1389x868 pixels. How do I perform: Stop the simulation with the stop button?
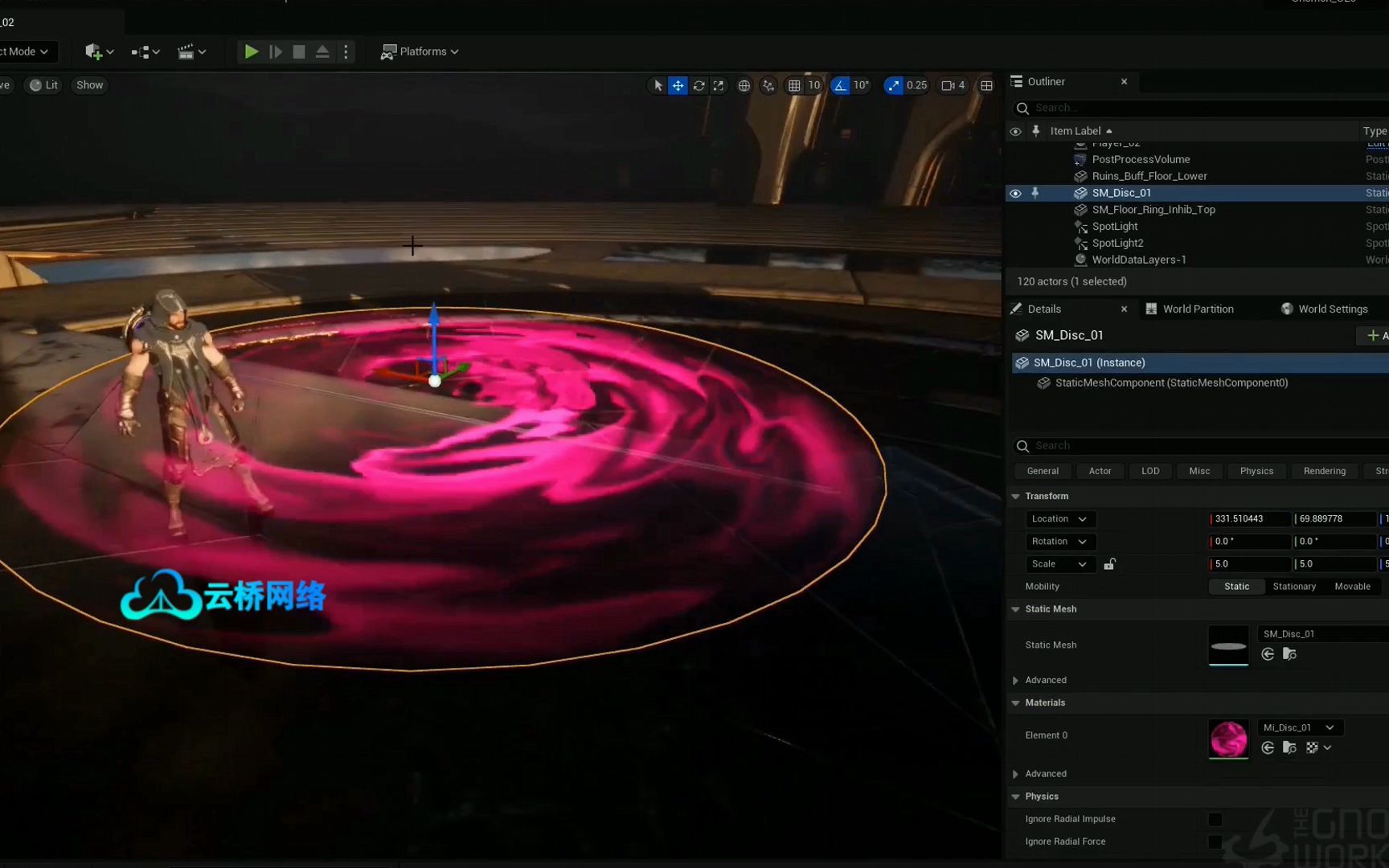tap(298, 51)
